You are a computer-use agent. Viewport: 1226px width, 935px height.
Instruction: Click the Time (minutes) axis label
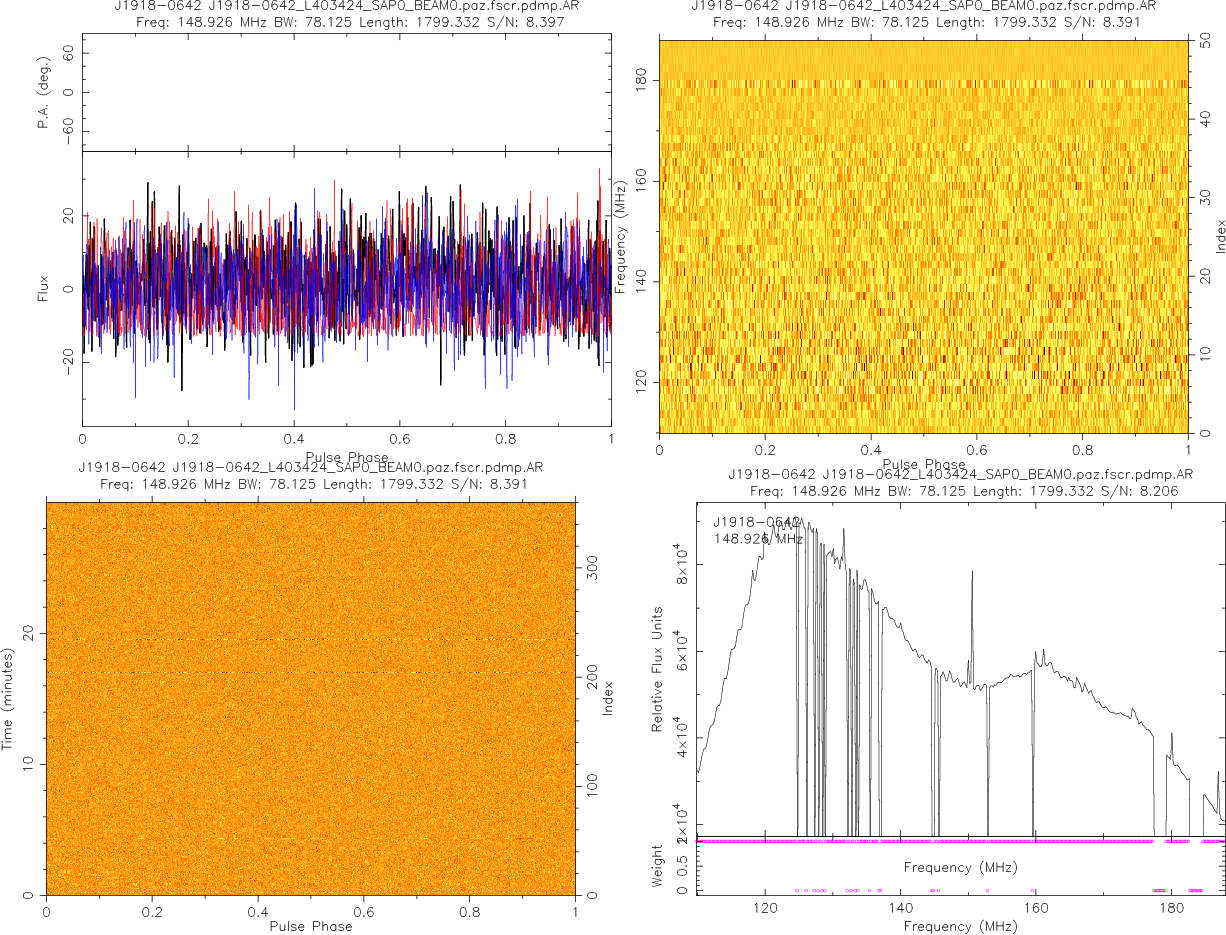[x=7, y=698]
